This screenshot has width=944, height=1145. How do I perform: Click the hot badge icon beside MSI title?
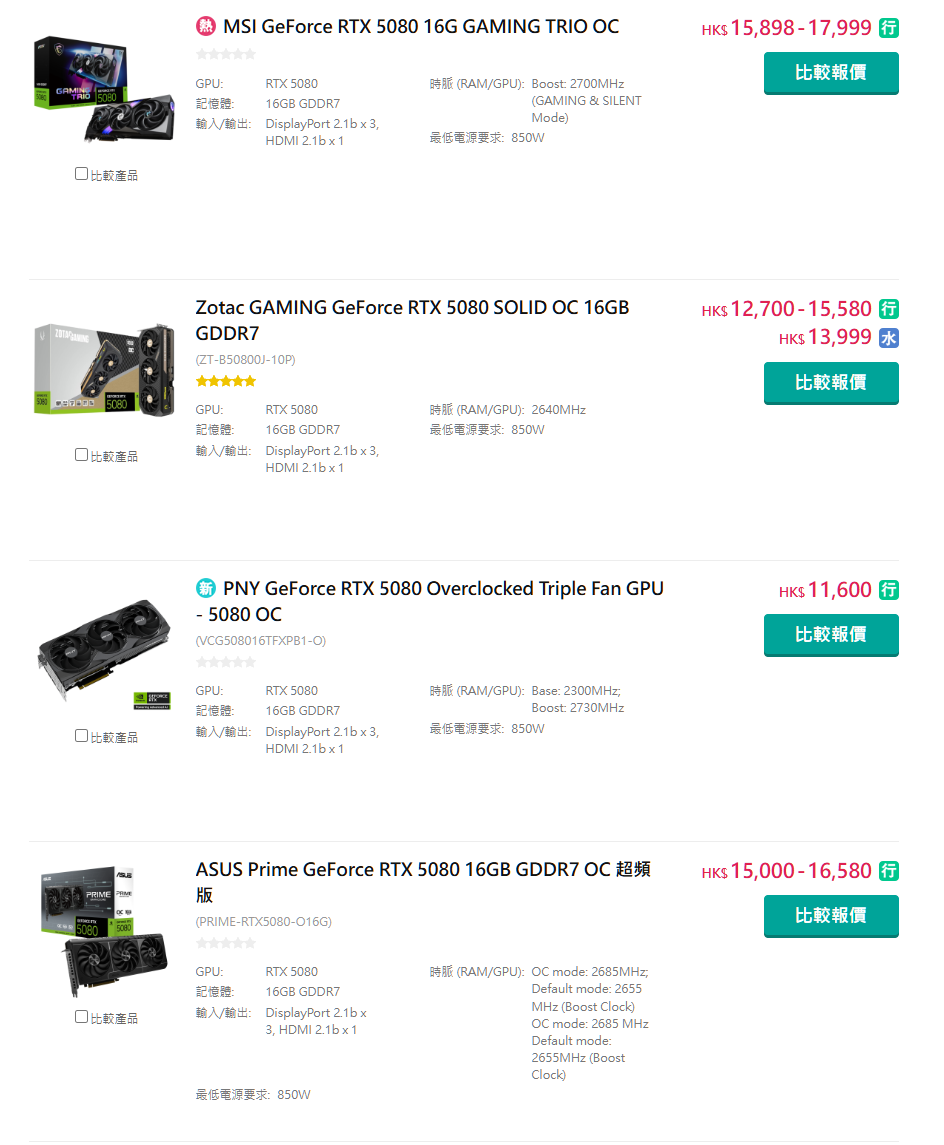[x=206, y=26]
